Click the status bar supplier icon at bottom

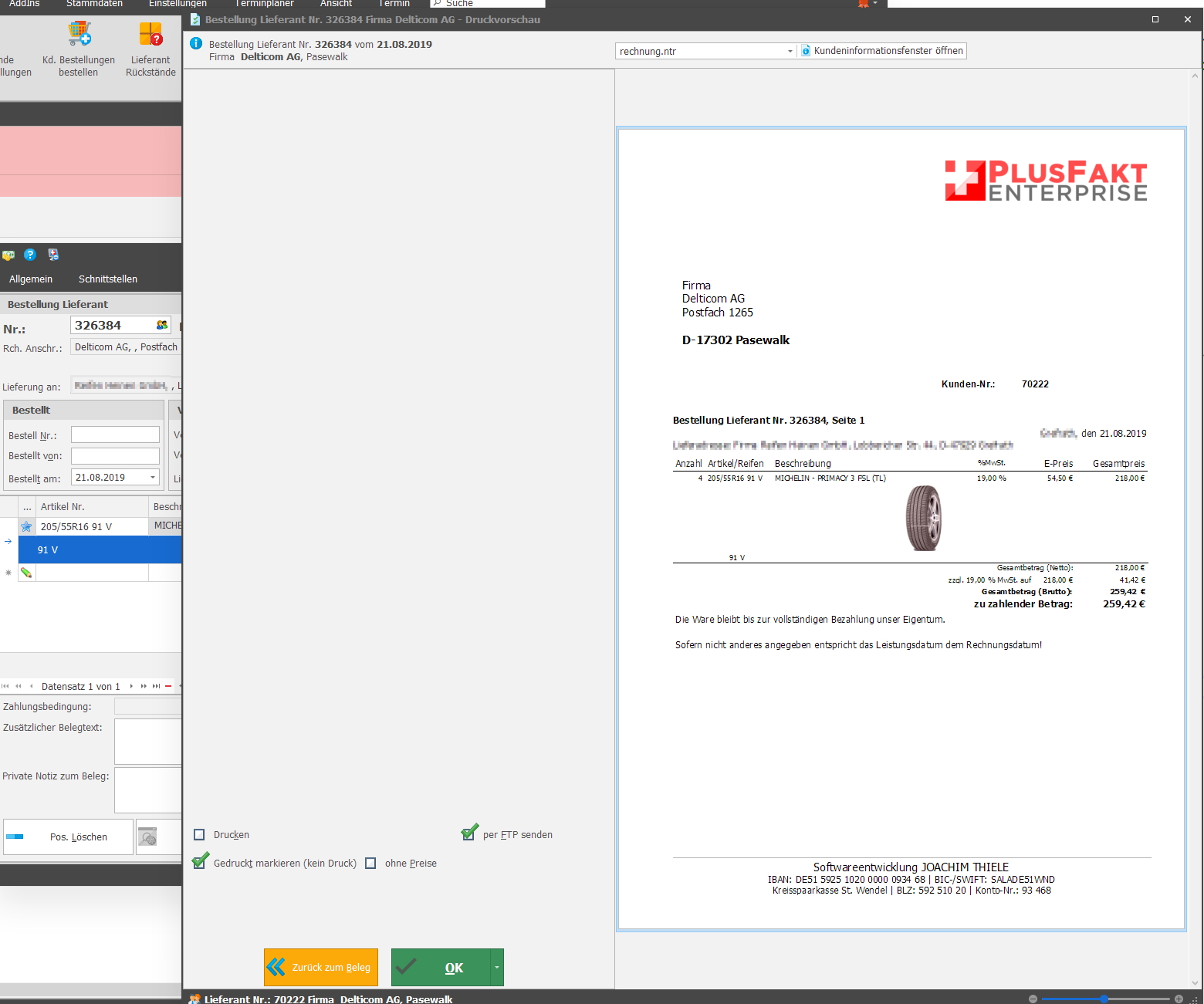194,999
